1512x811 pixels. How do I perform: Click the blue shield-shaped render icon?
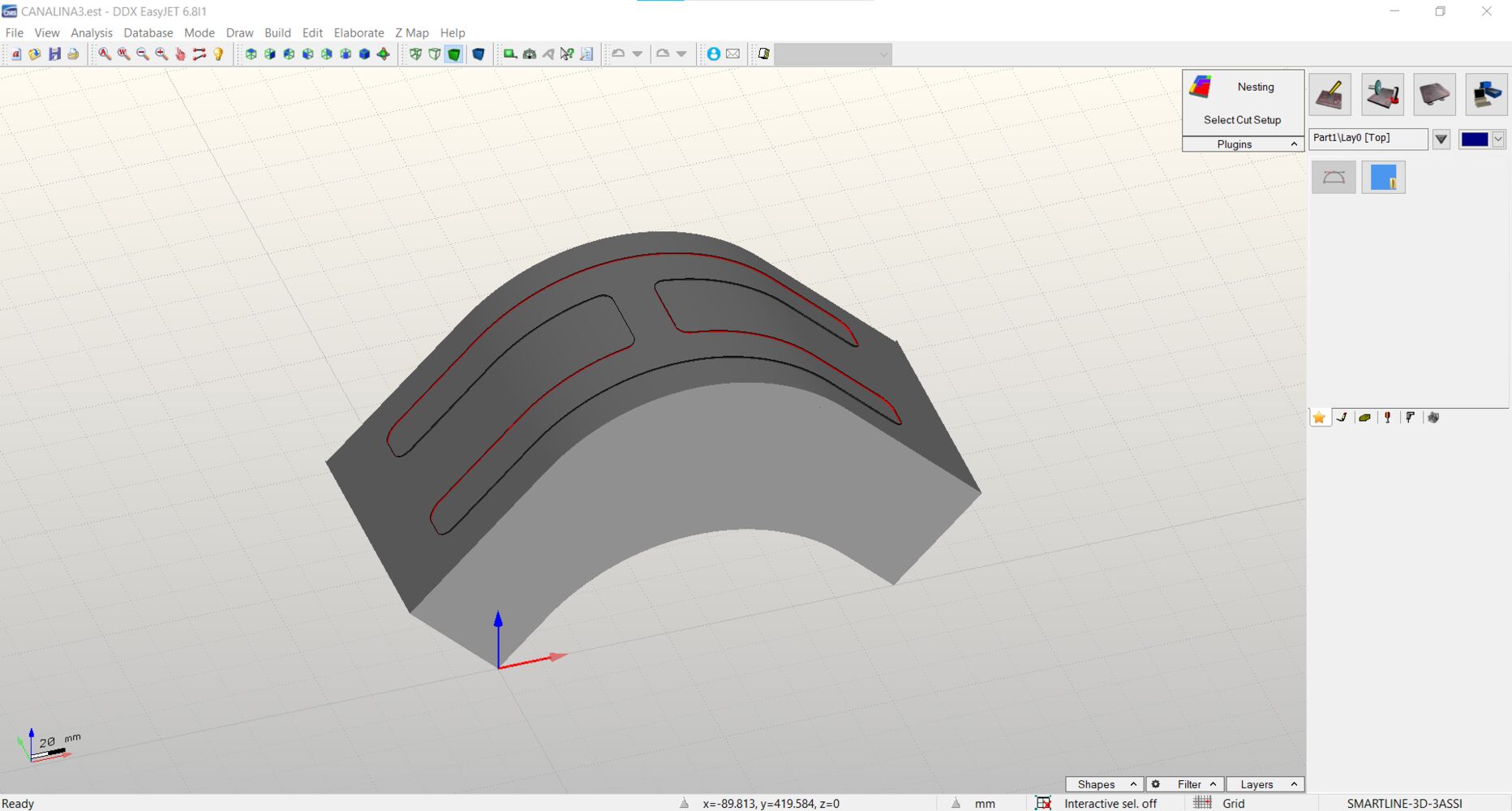coord(479,54)
